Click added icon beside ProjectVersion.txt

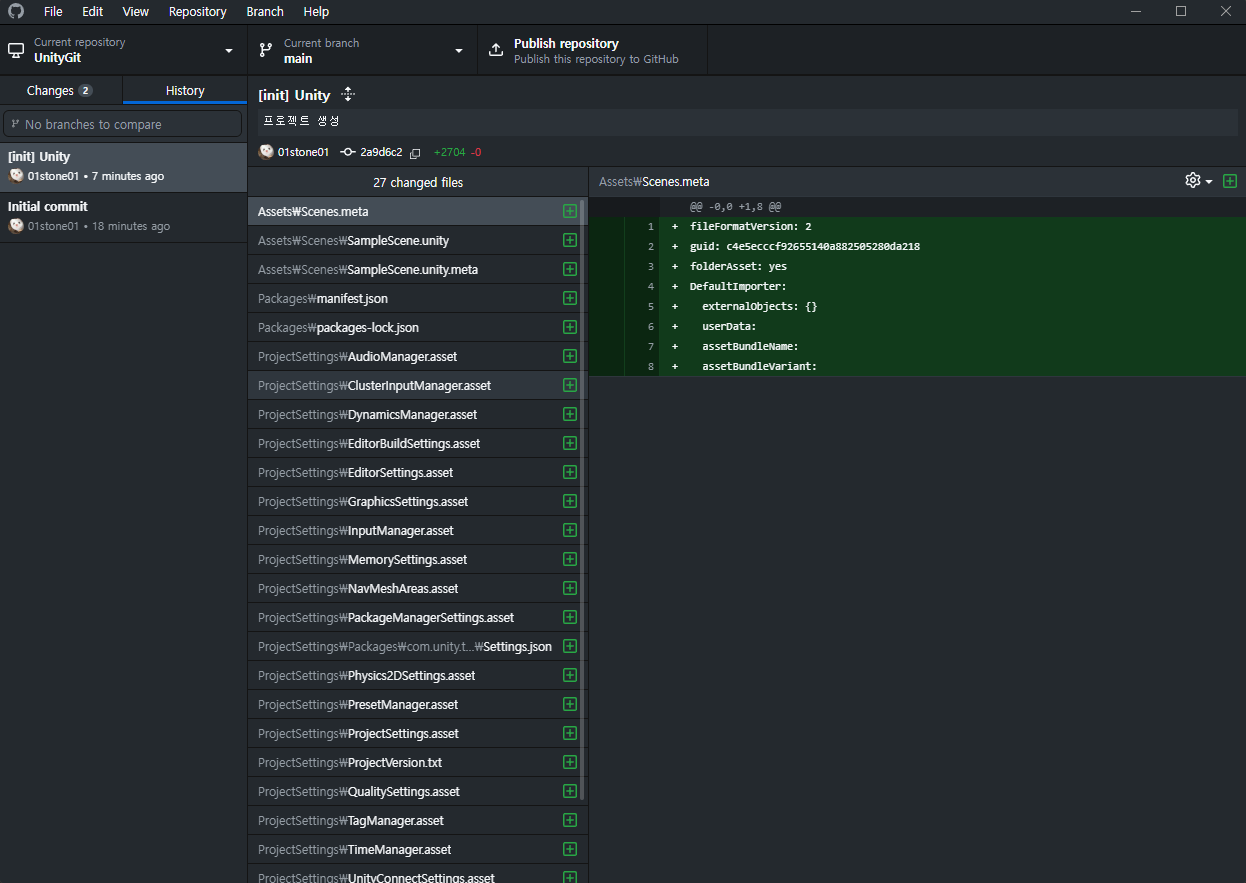coord(570,762)
